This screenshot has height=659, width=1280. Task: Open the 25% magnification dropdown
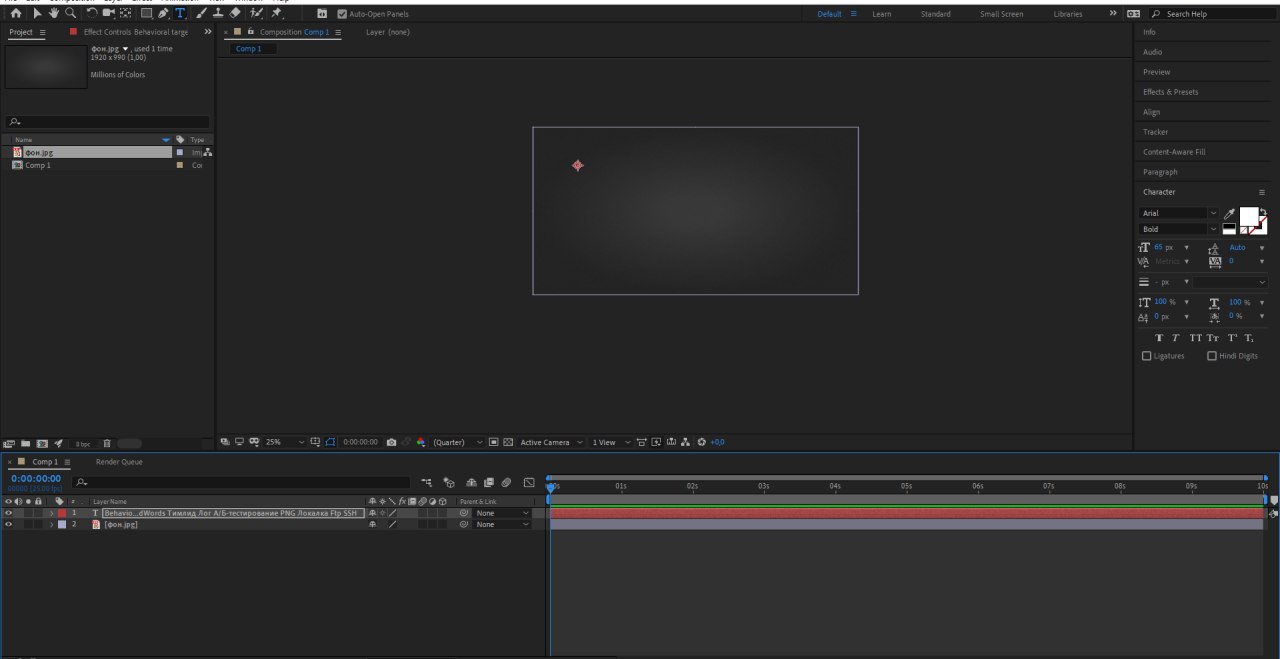tap(285, 442)
